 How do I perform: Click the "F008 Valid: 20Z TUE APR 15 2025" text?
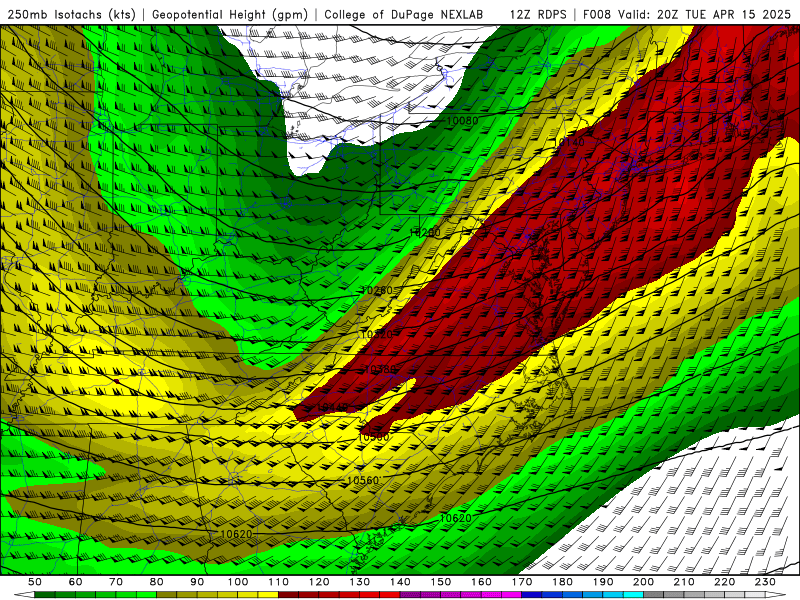click(687, 14)
